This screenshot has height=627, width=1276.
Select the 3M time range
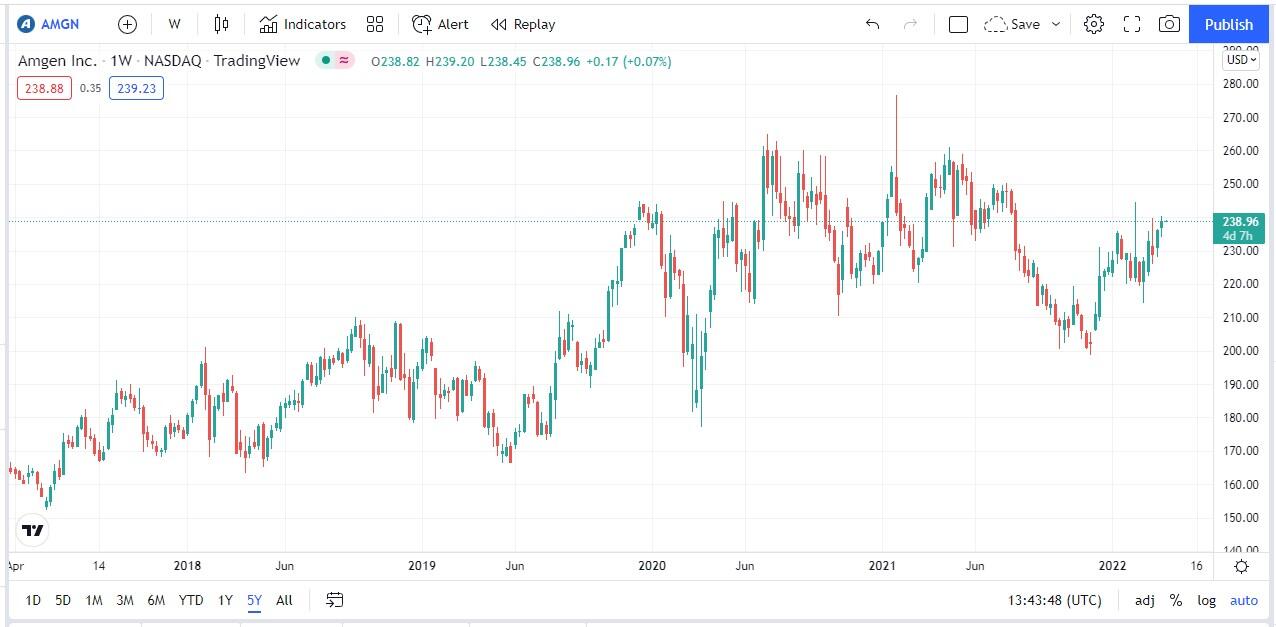click(x=125, y=600)
